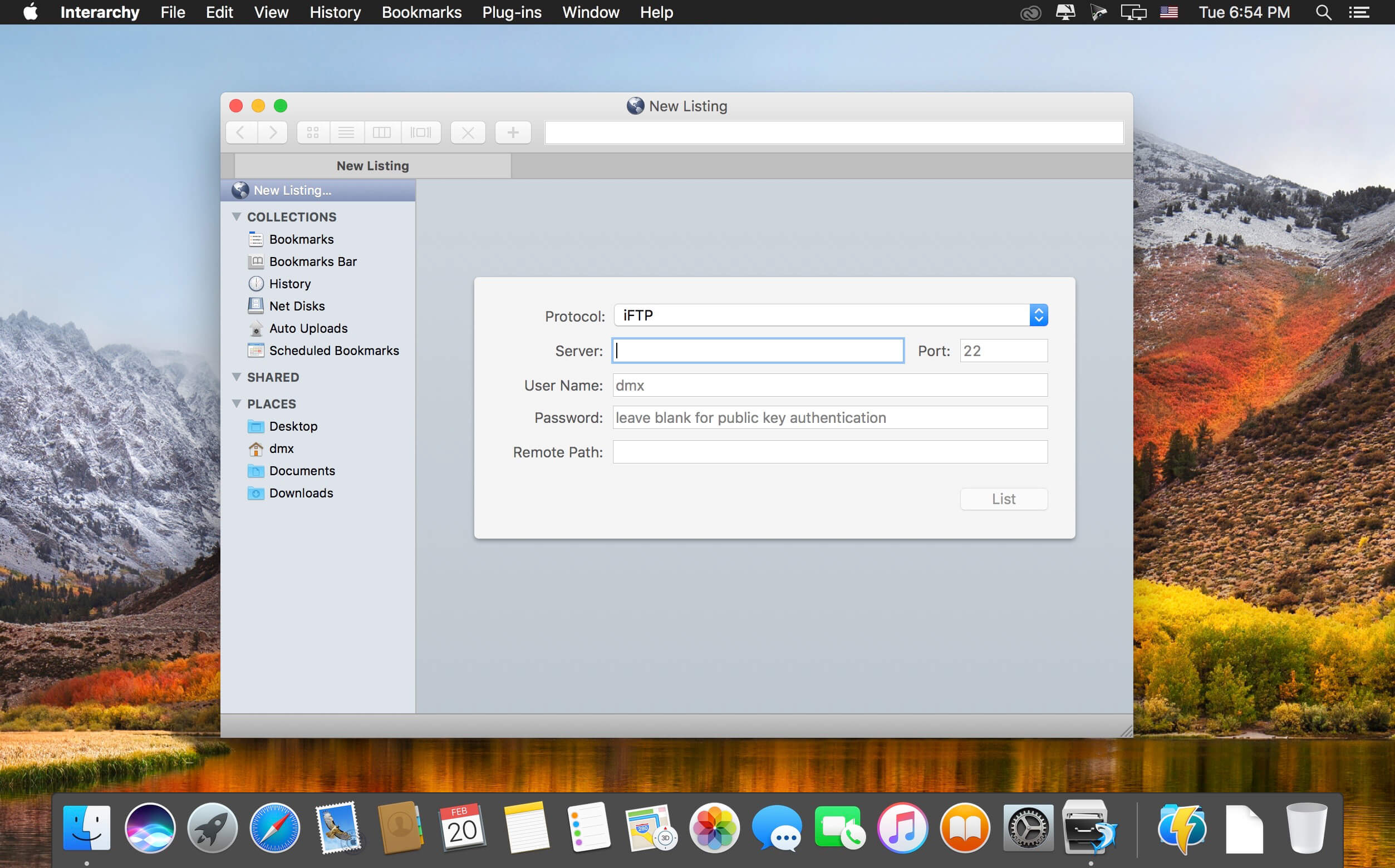
Task: Click the Interarchy icon in the Dock
Action: (x=1089, y=828)
